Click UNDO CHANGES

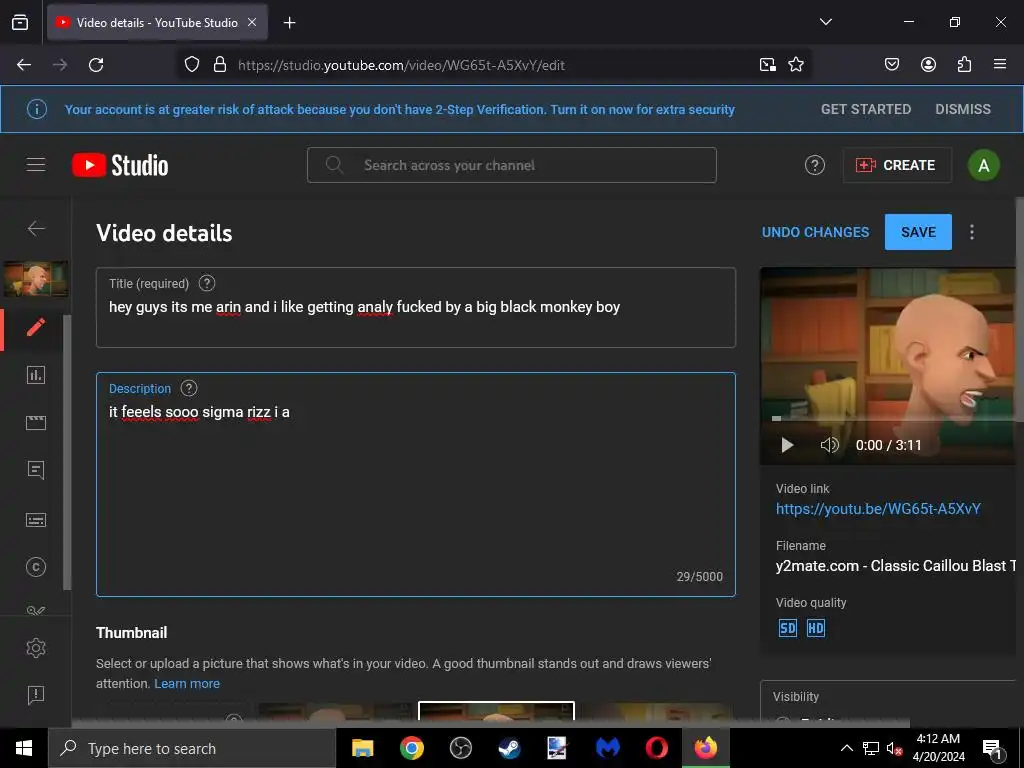click(815, 232)
